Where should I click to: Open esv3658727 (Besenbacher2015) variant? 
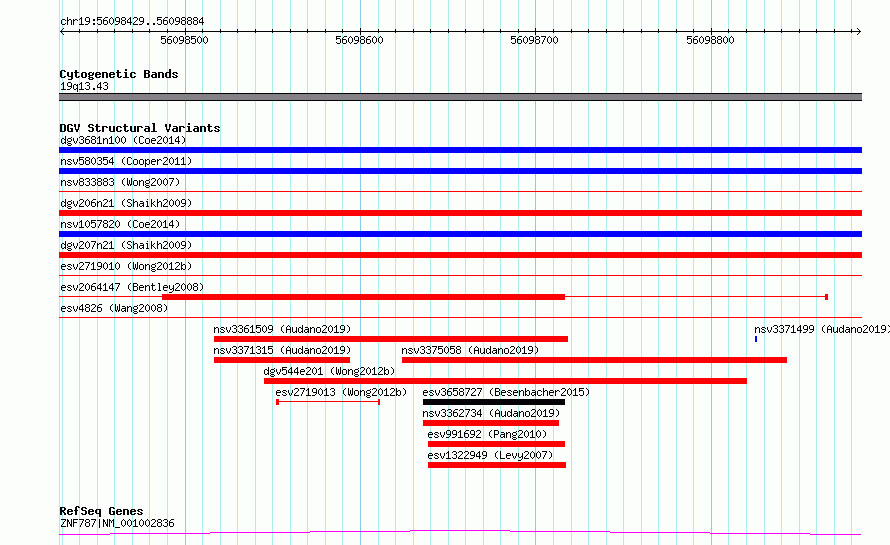(506, 392)
